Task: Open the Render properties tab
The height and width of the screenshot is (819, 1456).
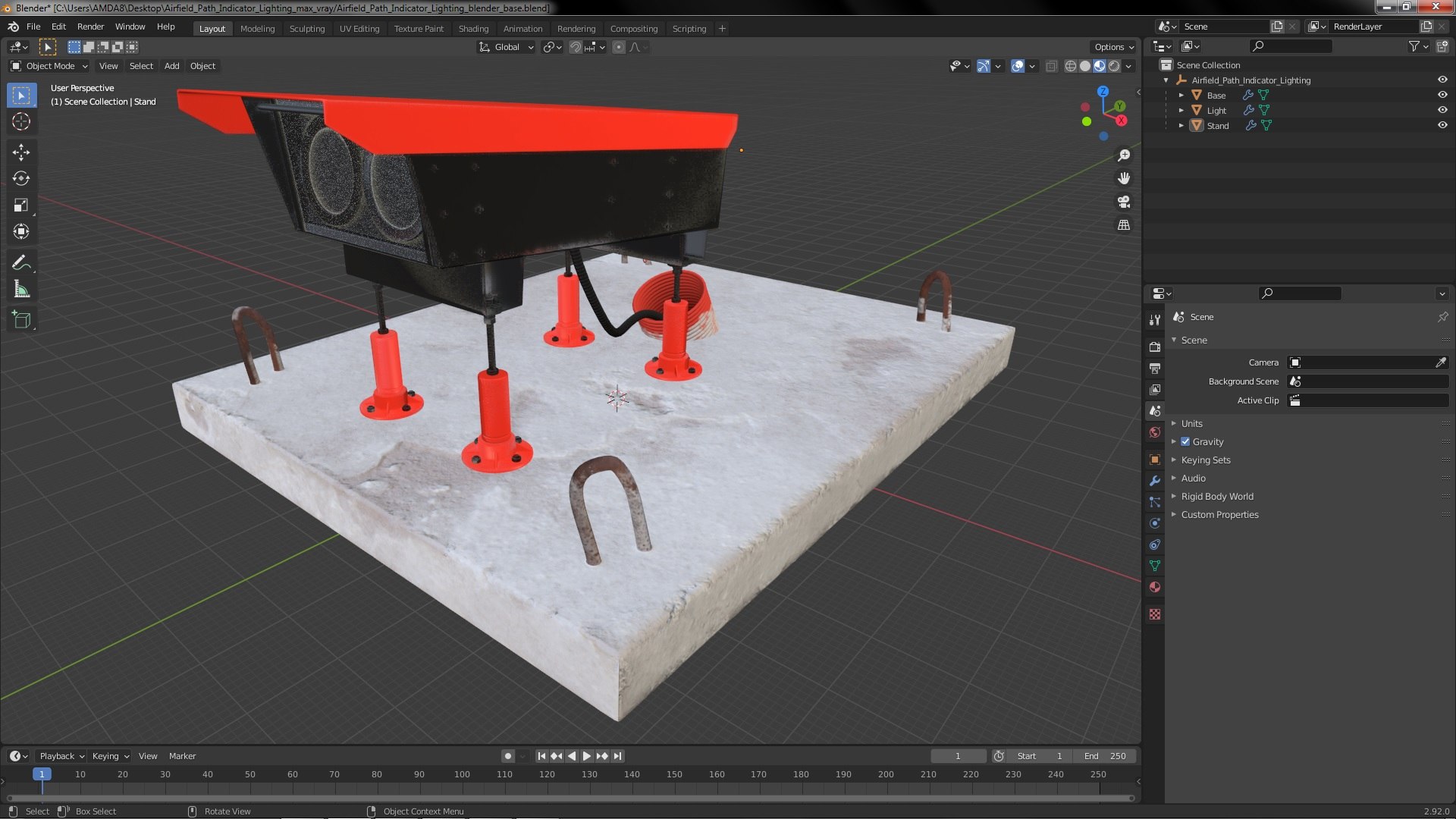Action: [x=1155, y=347]
